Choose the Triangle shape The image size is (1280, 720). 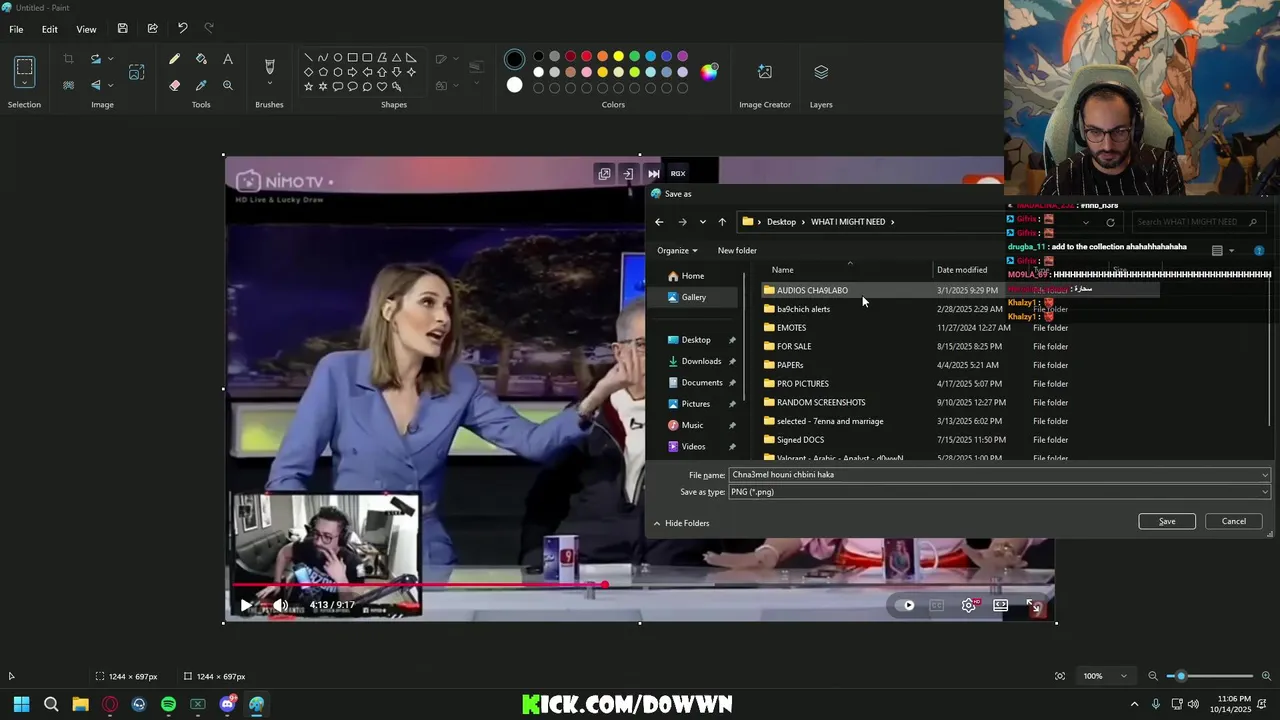pos(397,57)
